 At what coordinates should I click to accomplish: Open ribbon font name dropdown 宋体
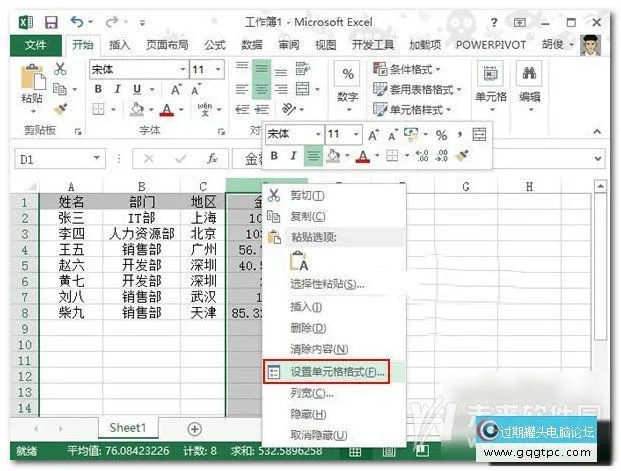[181, 69]
